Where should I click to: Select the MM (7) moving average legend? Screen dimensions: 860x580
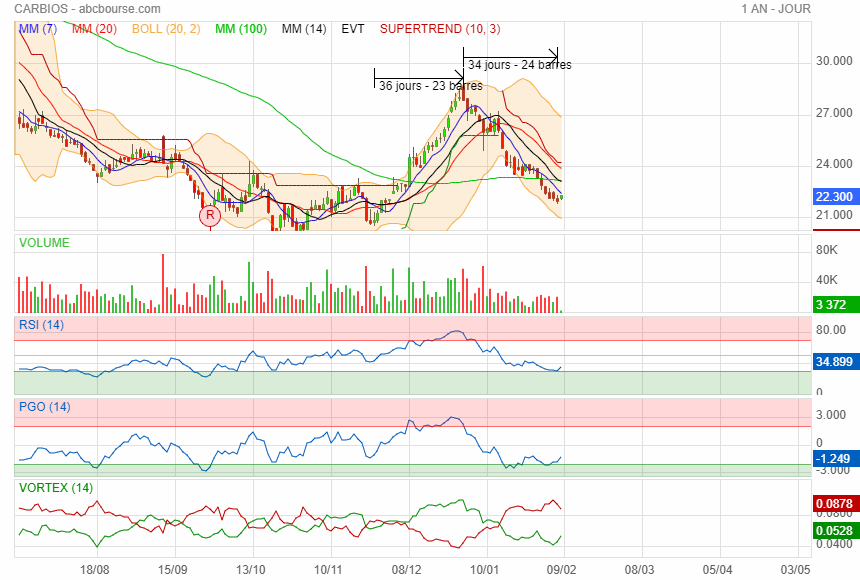tap(38, 29)
